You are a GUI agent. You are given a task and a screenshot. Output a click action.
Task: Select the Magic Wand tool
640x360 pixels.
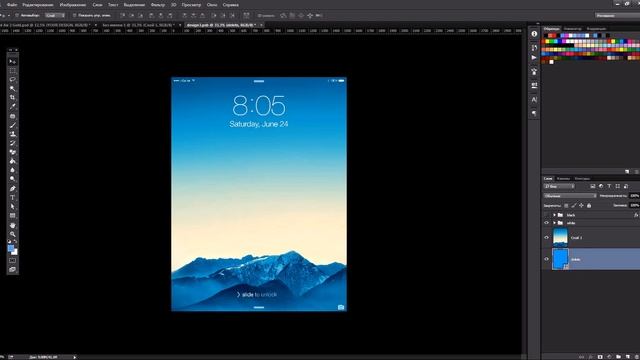tap(13, 89)
